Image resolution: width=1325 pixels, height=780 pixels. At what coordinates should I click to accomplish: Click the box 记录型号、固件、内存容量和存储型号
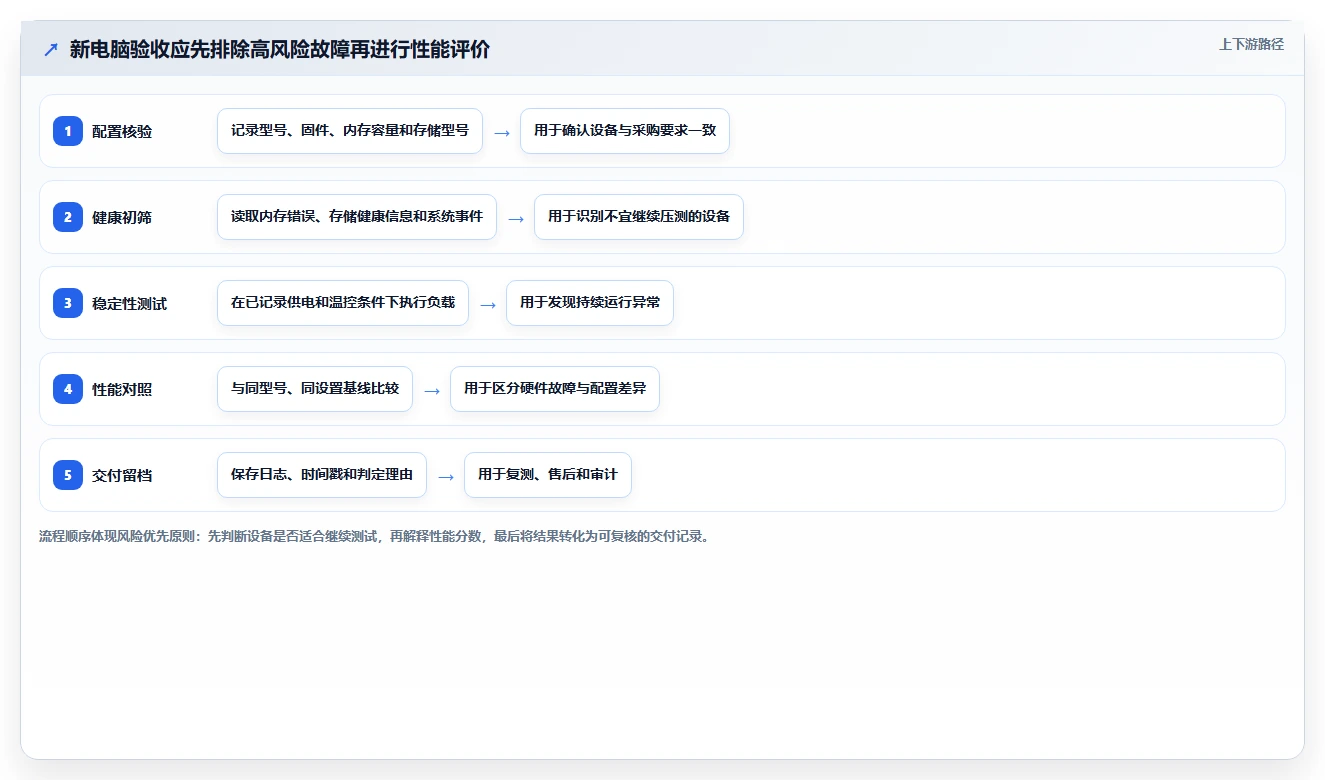[x=350, y=131]
